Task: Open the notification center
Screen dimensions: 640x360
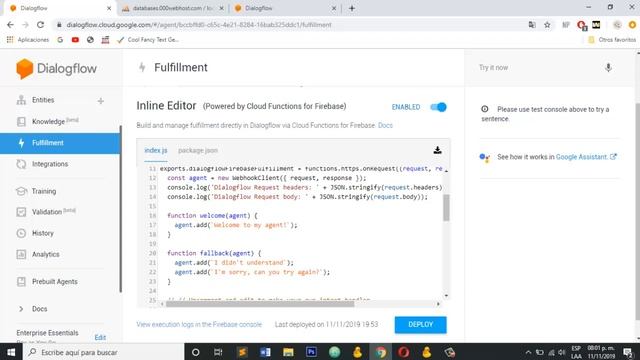Action: pyautogui.click(x=628, y=352)
